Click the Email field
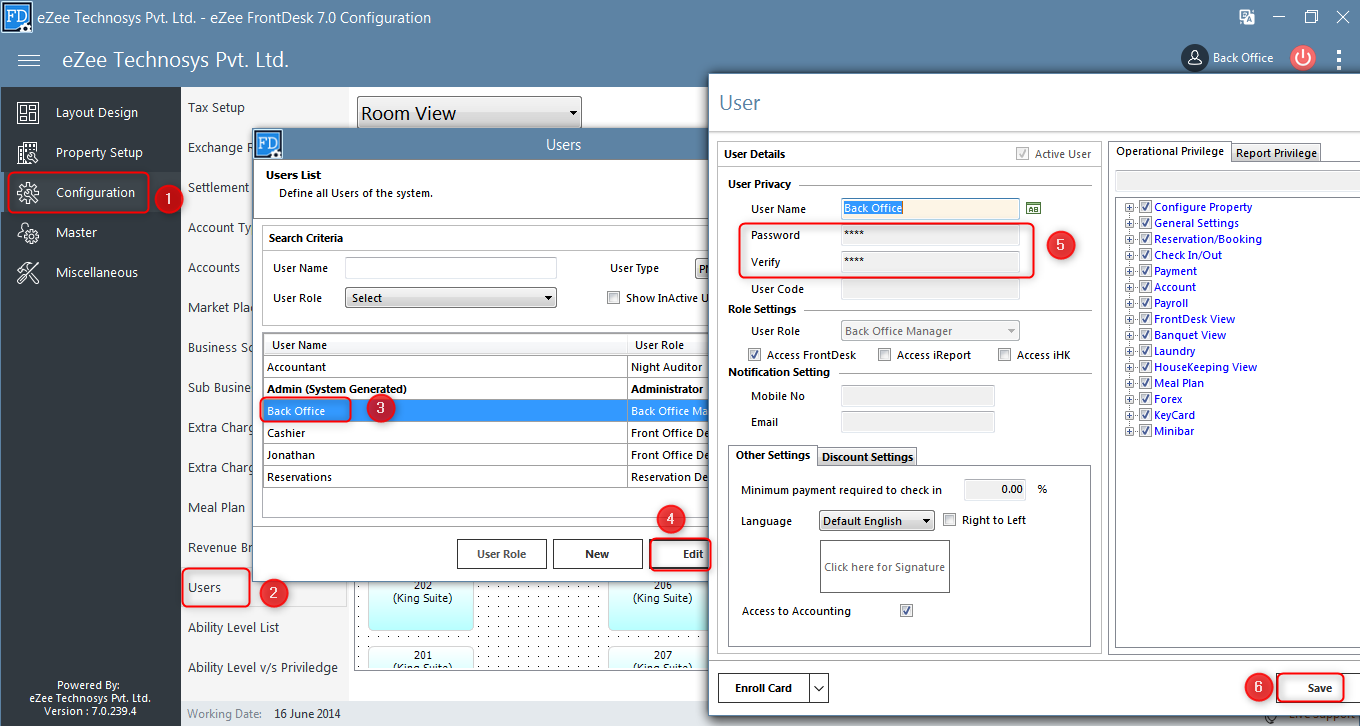 point(918,422)
